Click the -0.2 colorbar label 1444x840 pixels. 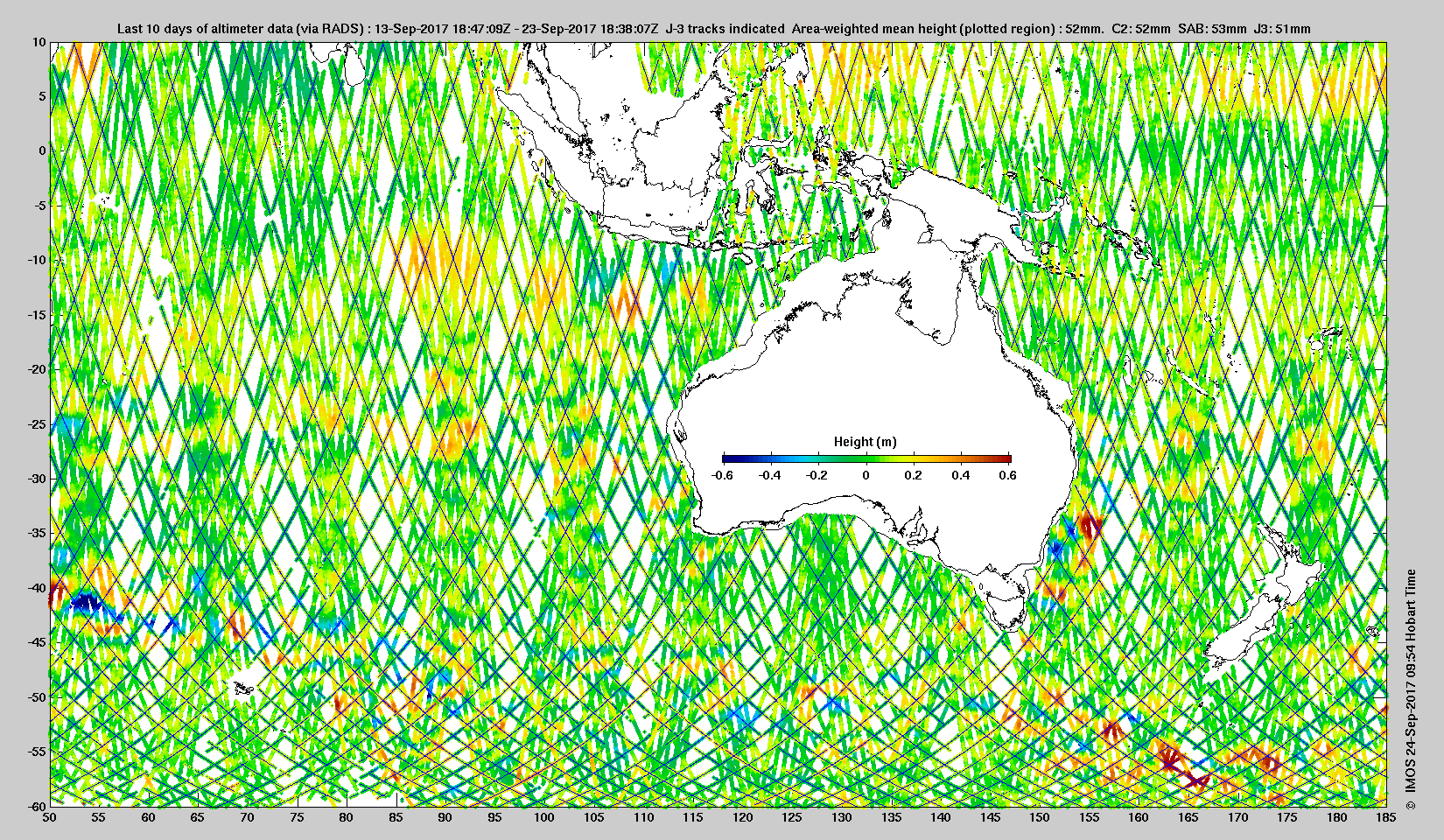click(817, 475)
